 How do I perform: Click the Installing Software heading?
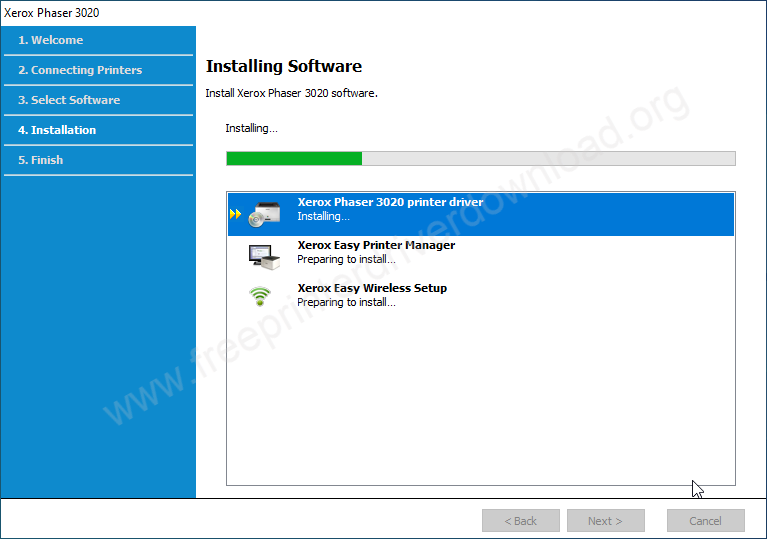click(284, 67)
